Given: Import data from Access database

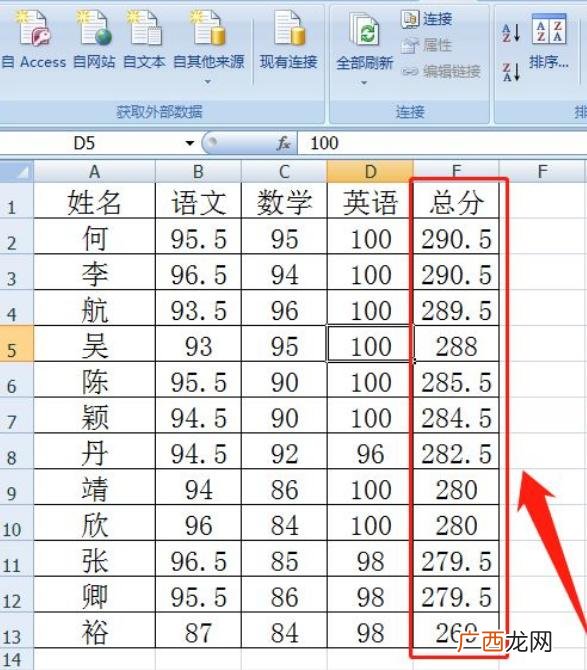Looking at the screenshot, I should tap(34, 41).
